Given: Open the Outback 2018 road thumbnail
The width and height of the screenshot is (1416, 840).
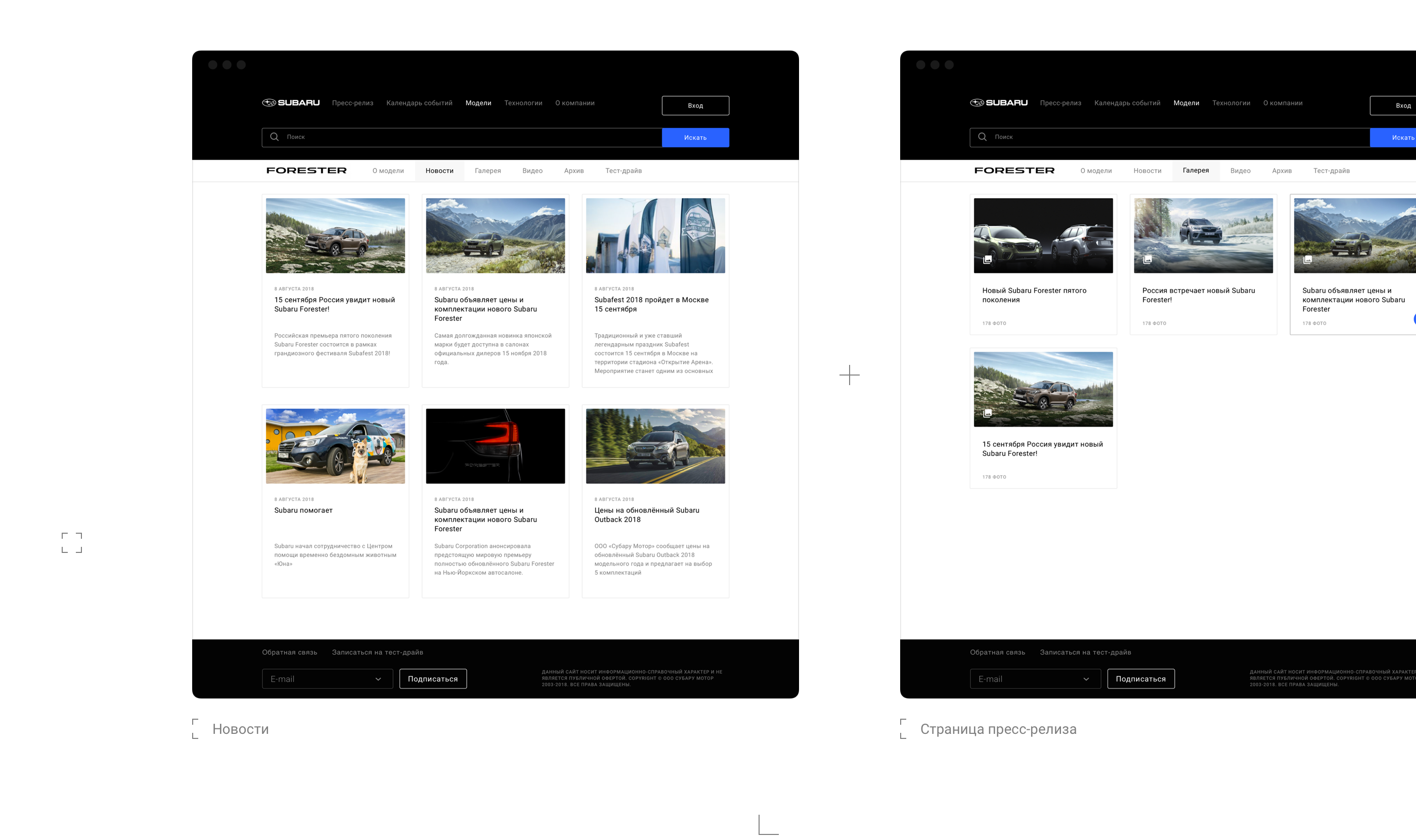Looking at the screenshot, I should (x=655, y=446).
